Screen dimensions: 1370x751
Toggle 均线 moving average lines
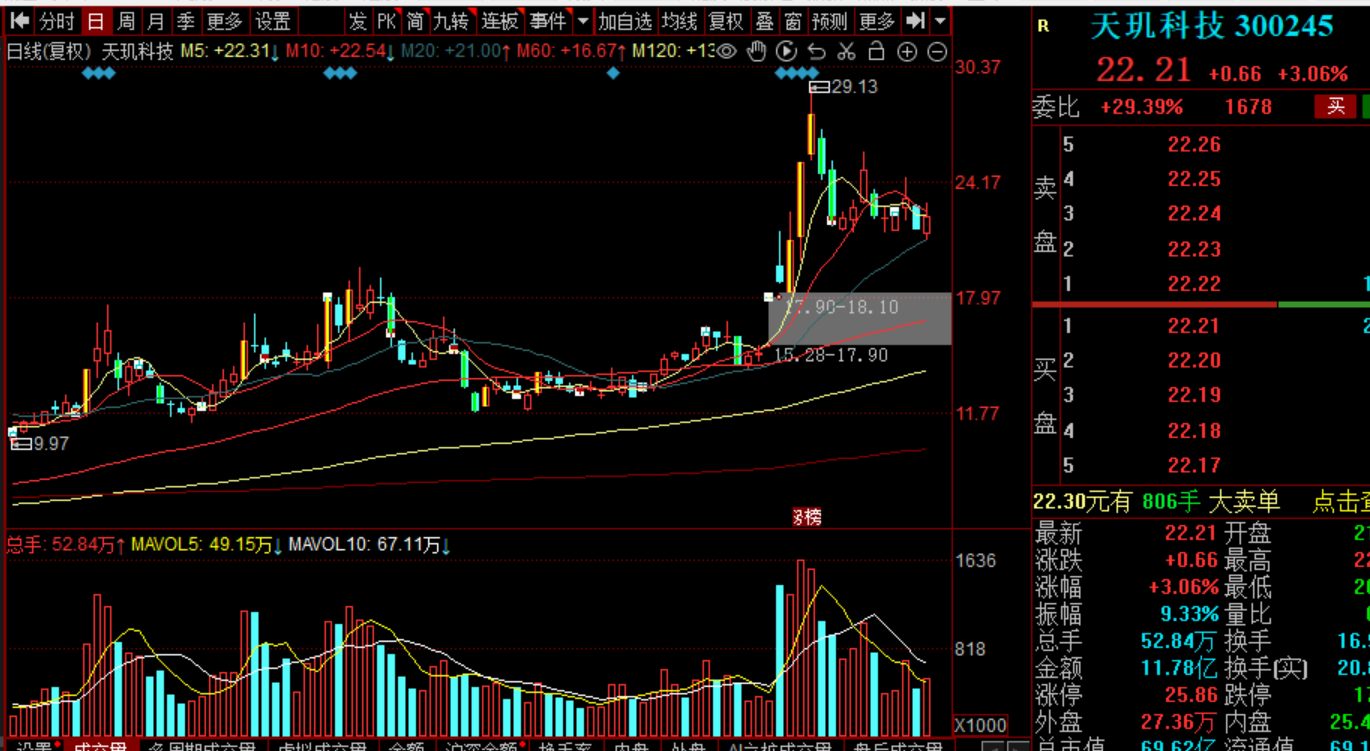coord(679,21)
